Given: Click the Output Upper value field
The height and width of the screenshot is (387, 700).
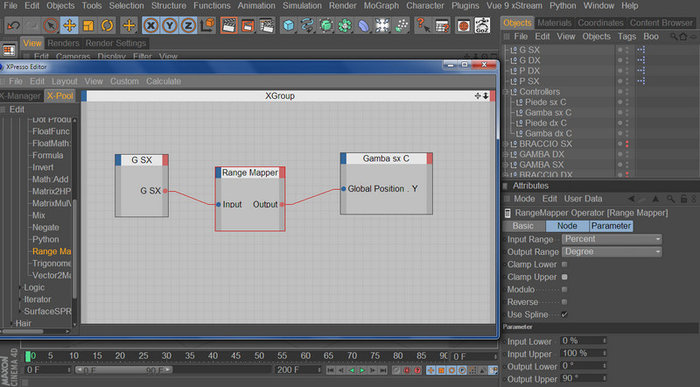Looking at the screenshot, I should [x=583, y=379].
